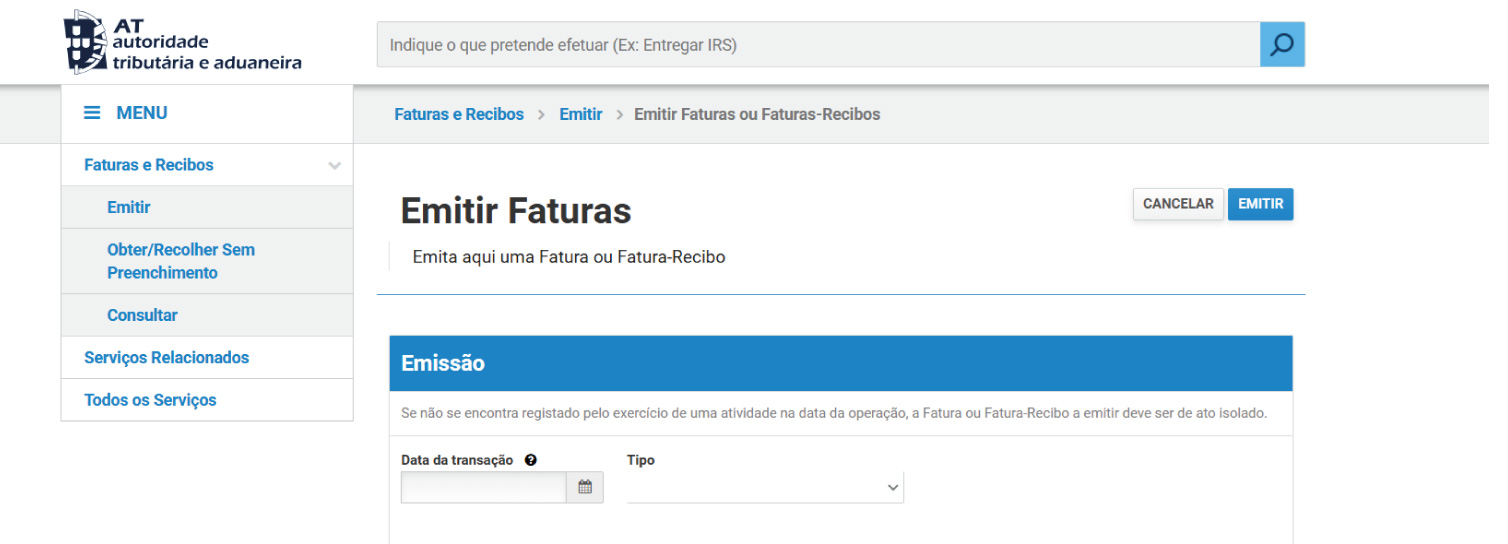Select Emitir in the sidebar menu
The width and height of the screenshot is (1508, 544).
point(129,208)
